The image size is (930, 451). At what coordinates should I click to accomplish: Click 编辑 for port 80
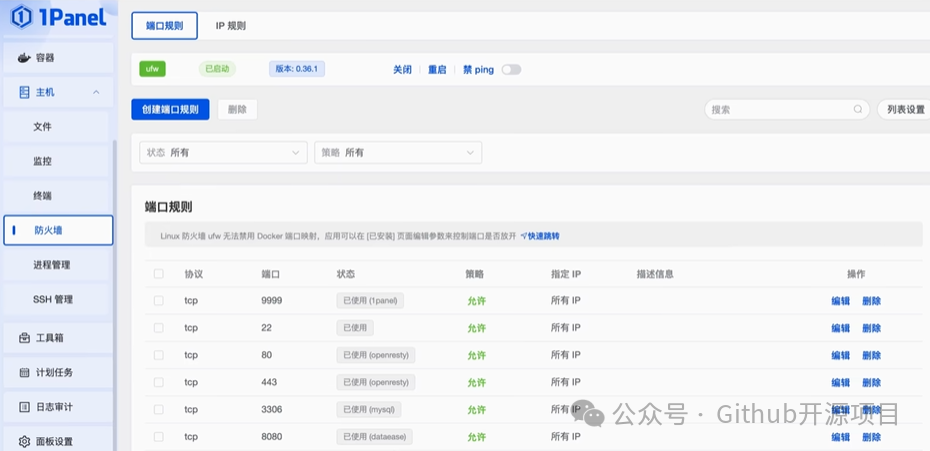(840, 355)
